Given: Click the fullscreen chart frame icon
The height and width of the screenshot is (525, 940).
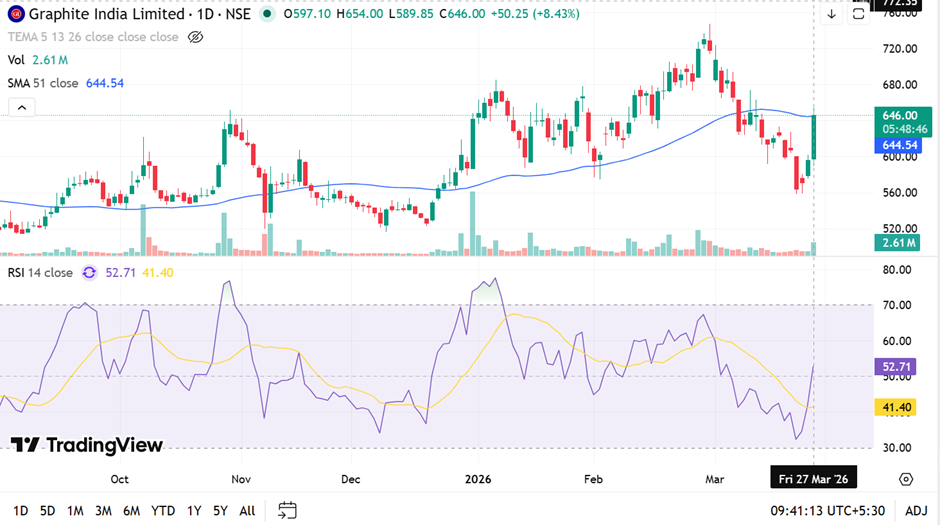Looking at the screenshot, I should [x=858, y=15].
